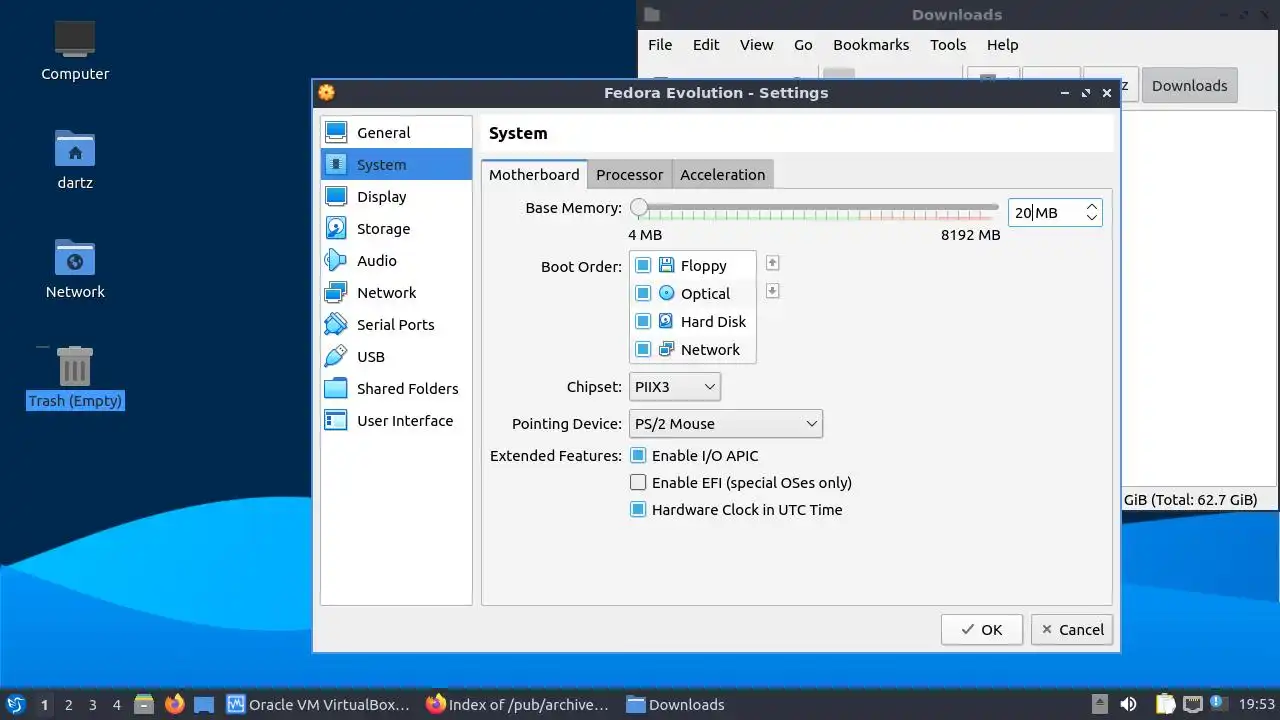
Task: Open the taskbar application menu
Action: pos(16,705)
